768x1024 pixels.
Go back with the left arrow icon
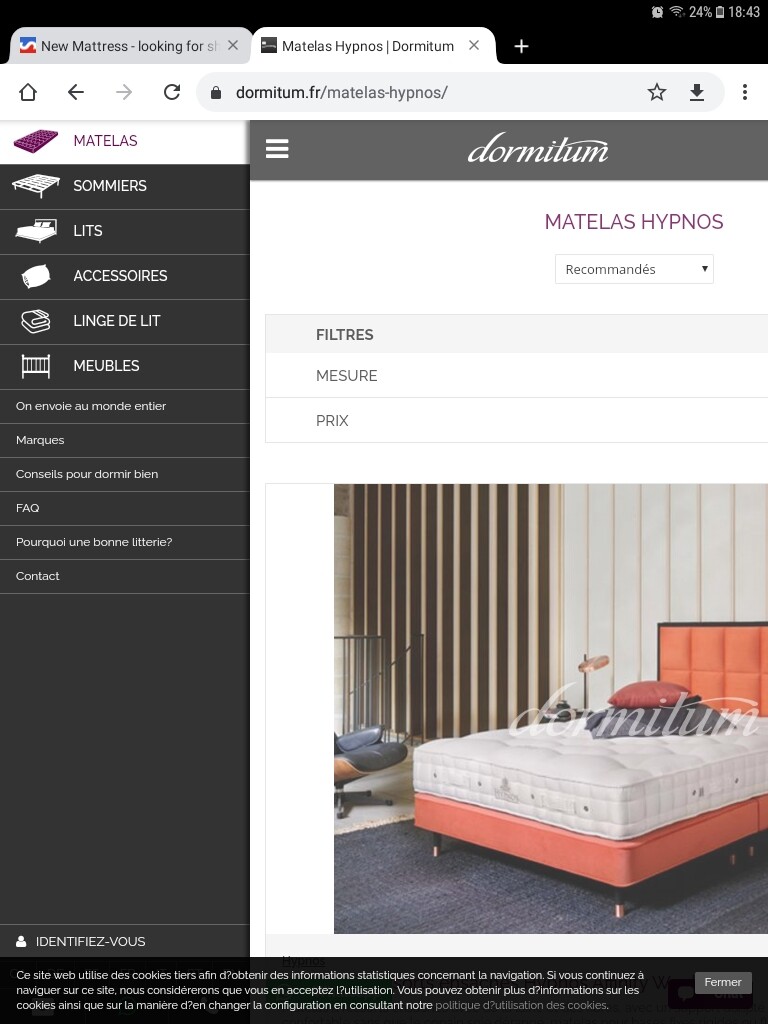pyautogui.click(x=76, y=92)
